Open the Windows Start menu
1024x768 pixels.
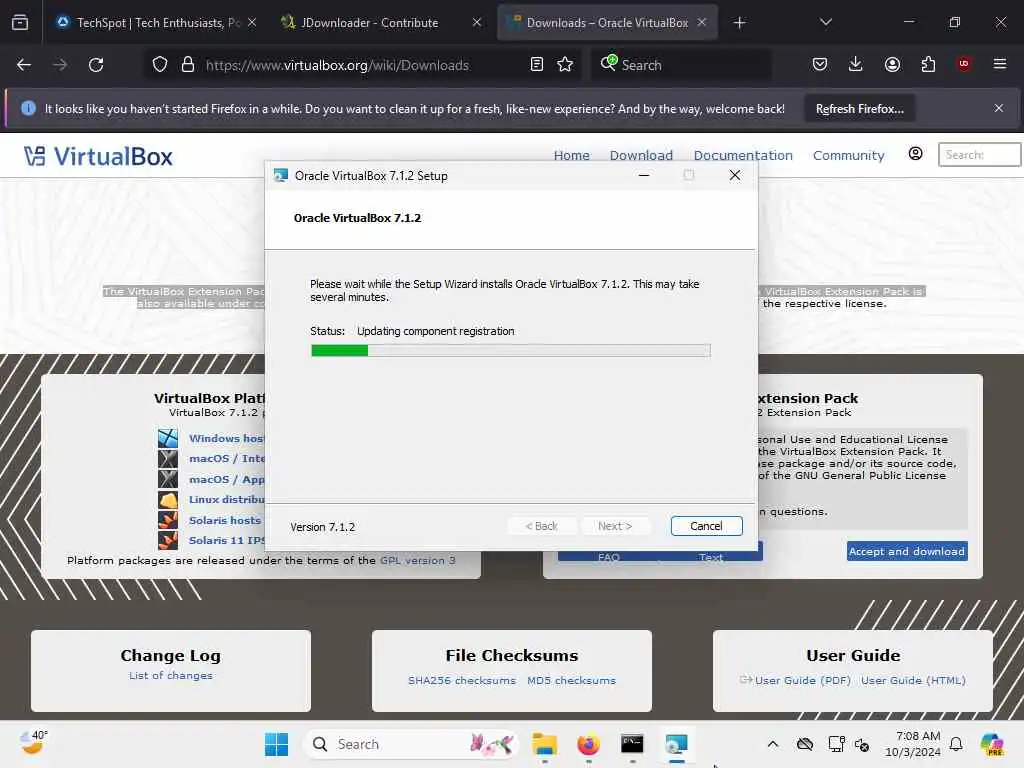[x=276, y=744]
